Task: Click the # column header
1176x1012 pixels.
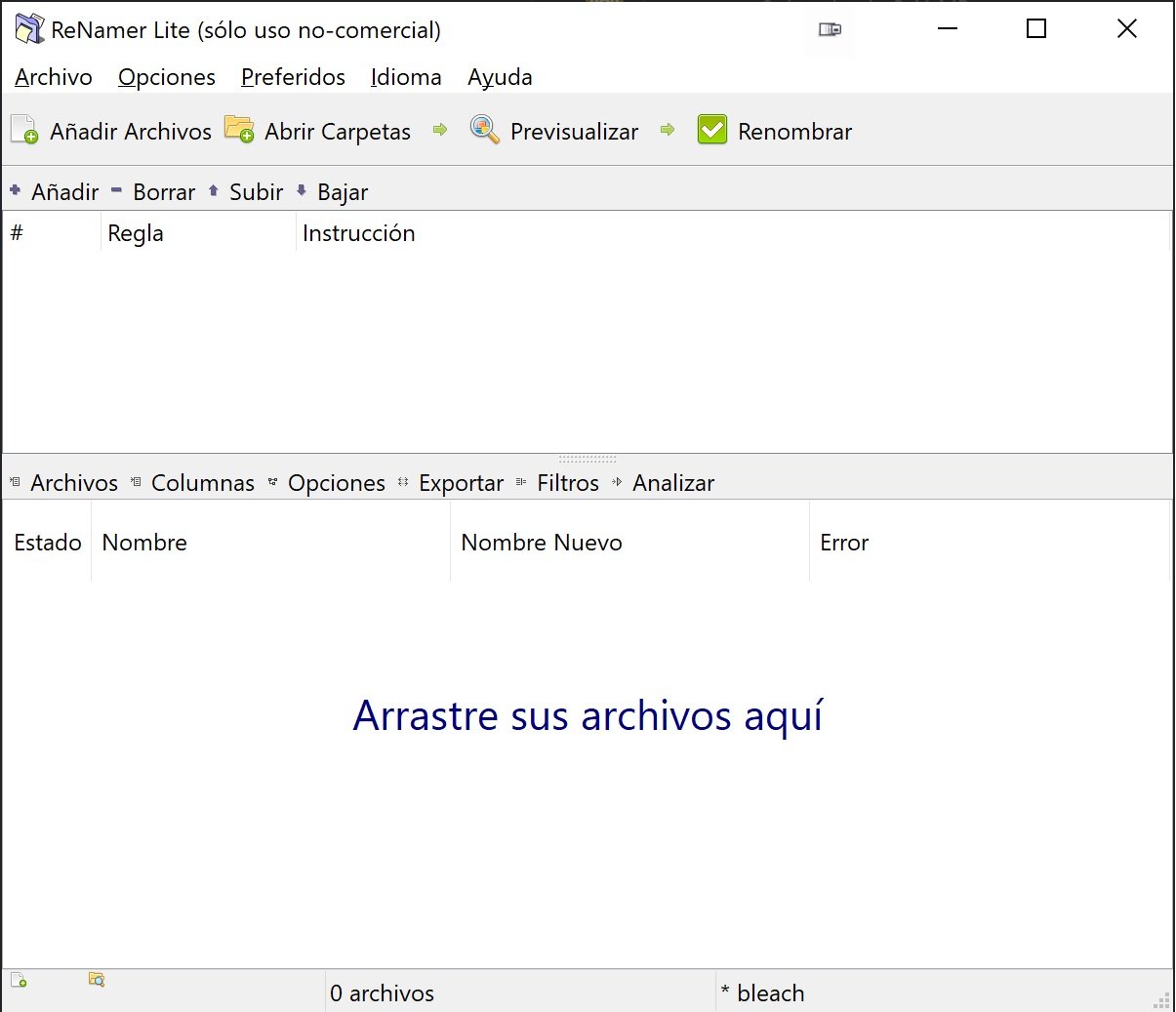Action: point(52,233)
